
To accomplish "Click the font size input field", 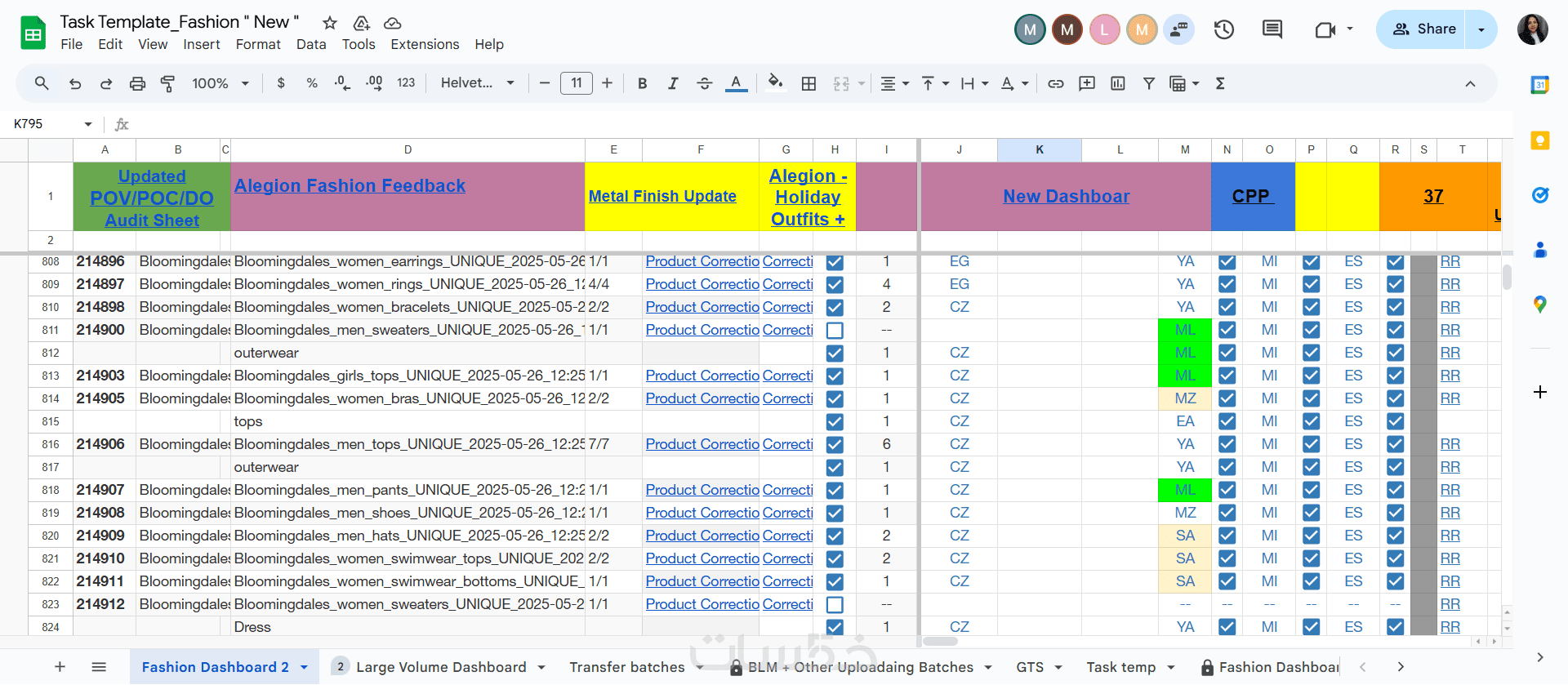I will (x=577, y=83).
